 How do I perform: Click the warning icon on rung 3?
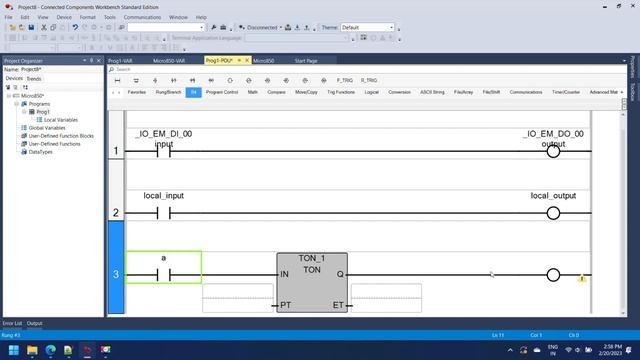[582, 279]
